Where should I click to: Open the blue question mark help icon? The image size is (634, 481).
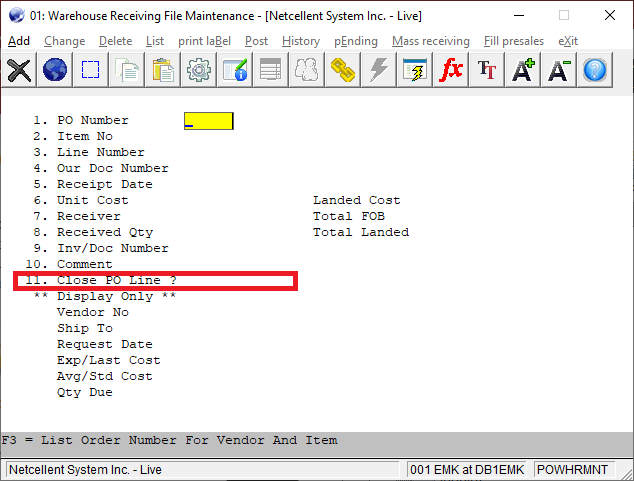coord(595,70)
